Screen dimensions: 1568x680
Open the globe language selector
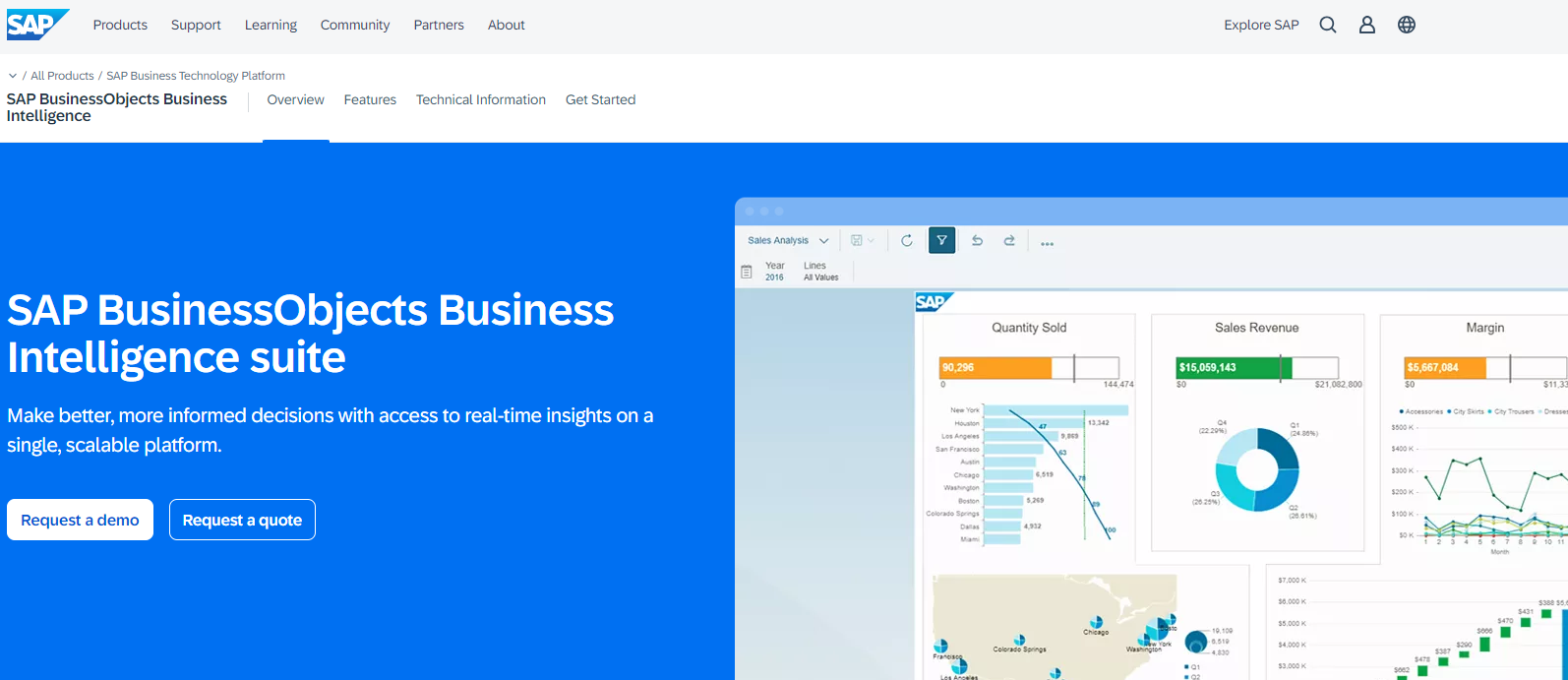pyautogui.click(x=1407, y=25)
